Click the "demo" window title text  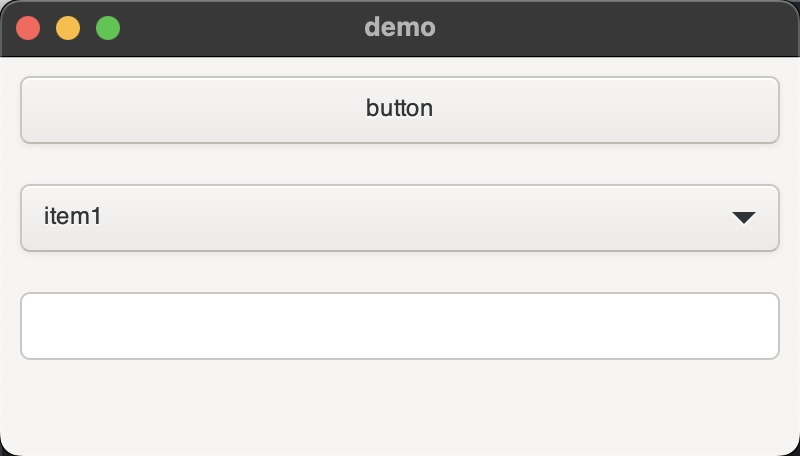tap(400, 27)
